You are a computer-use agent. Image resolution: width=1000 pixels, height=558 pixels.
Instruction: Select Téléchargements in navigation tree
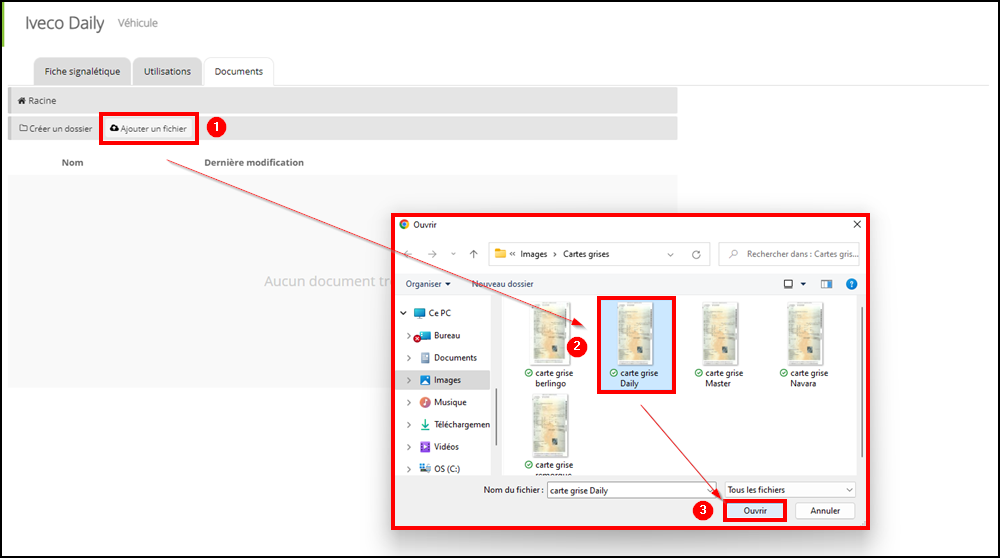tap(455, 425)
